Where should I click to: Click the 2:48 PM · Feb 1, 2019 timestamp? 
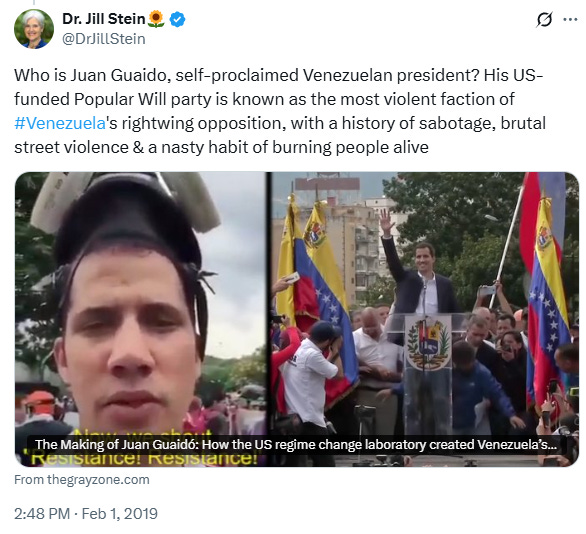click(86, 513)
